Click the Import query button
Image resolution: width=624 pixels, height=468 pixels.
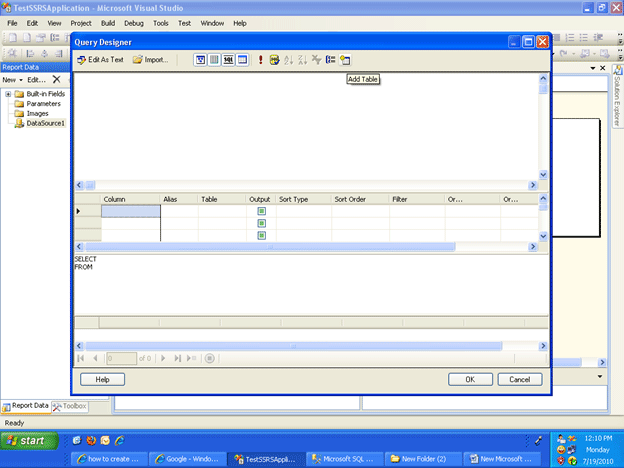point(150,60)
